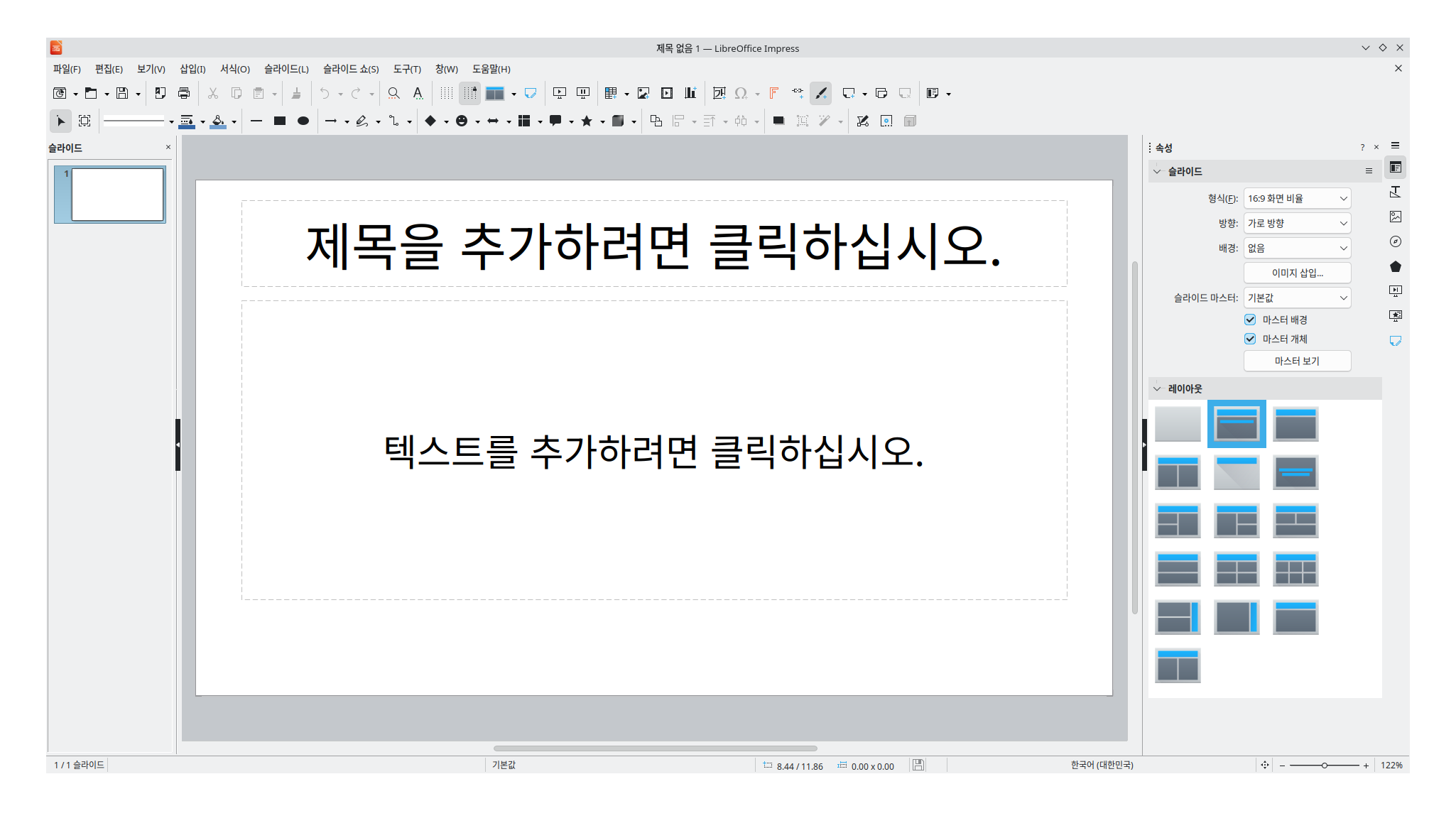Open the sidebar Animation deck icon
The height and width of the screenshot is (828, 1456).
[1396, 316]
